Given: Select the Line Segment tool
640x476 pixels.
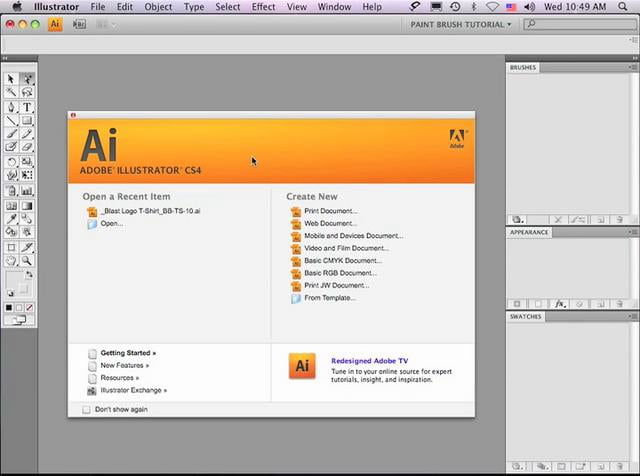Looking at the screenshot, I should click(11, 120).
